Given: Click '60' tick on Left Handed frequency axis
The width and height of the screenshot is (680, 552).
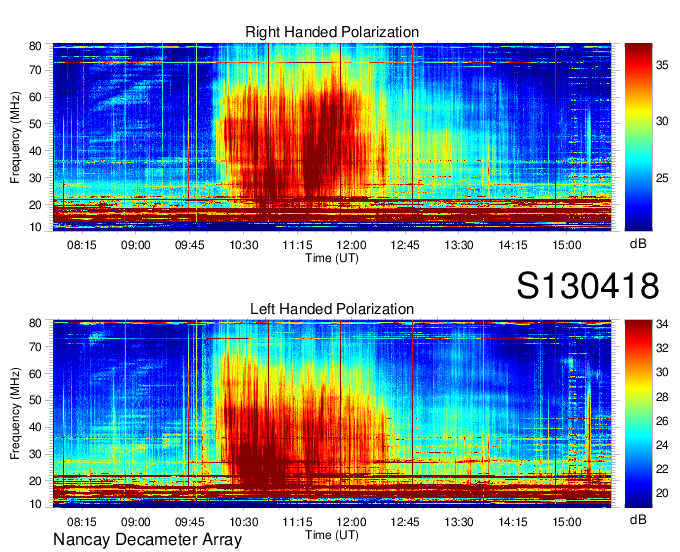Looking at the screenshot, I should [35, 374].
